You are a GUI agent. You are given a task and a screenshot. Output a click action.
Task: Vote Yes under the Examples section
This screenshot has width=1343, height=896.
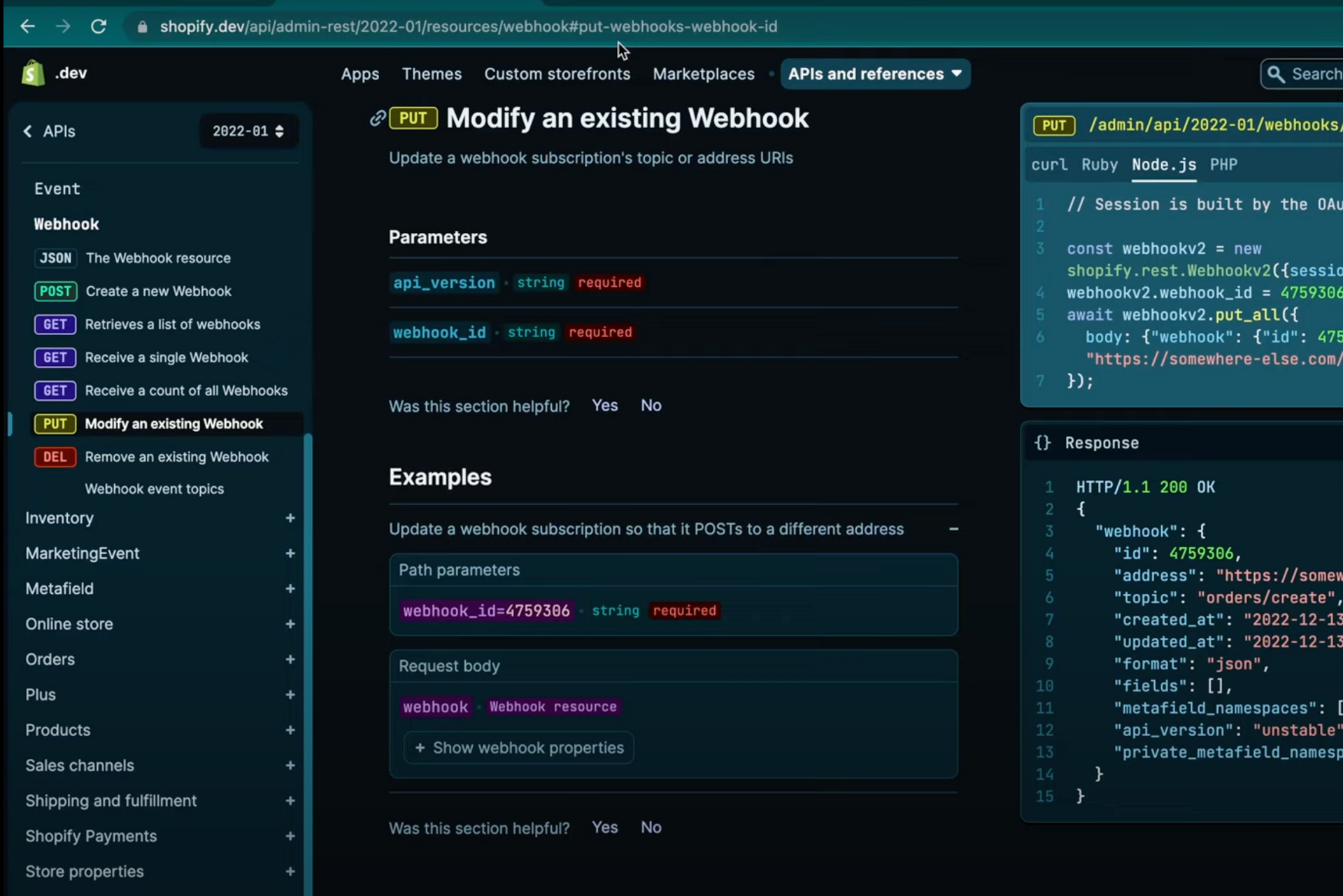coord(604,827)
